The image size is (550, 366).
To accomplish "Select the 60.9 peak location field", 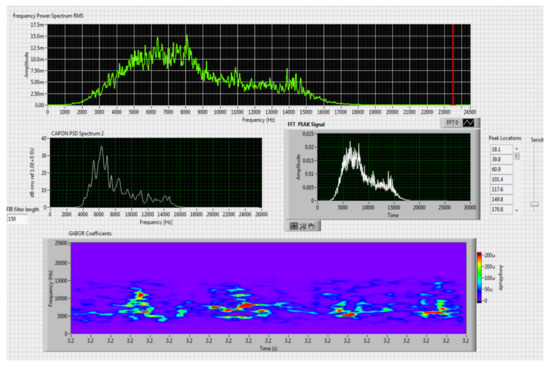I will [501, 169].
